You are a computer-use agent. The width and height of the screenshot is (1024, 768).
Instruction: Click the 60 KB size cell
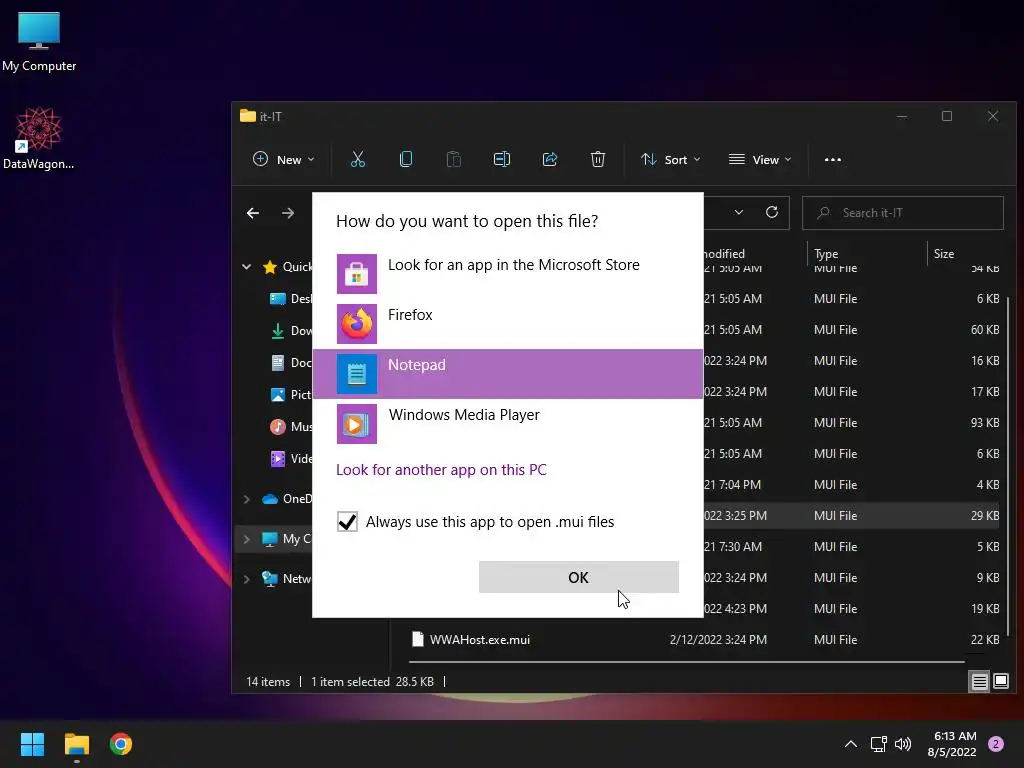tap(985, 330)
